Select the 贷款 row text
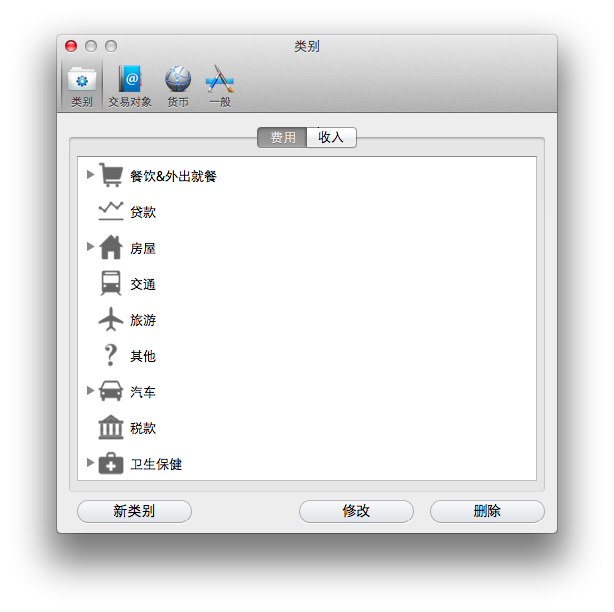The width and height of the screenshot is (614, 612). [143, 212]
